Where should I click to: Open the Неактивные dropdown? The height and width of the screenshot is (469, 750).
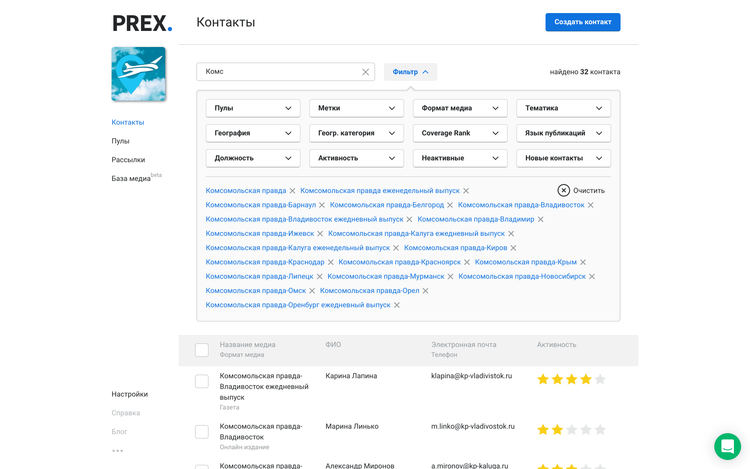click(x=460, y=158)
